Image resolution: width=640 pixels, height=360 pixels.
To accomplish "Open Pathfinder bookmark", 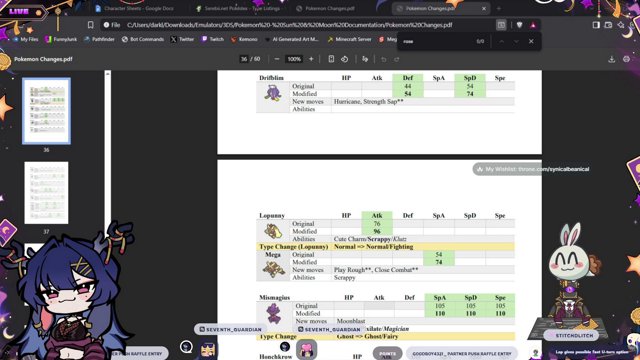I will 99,39.
